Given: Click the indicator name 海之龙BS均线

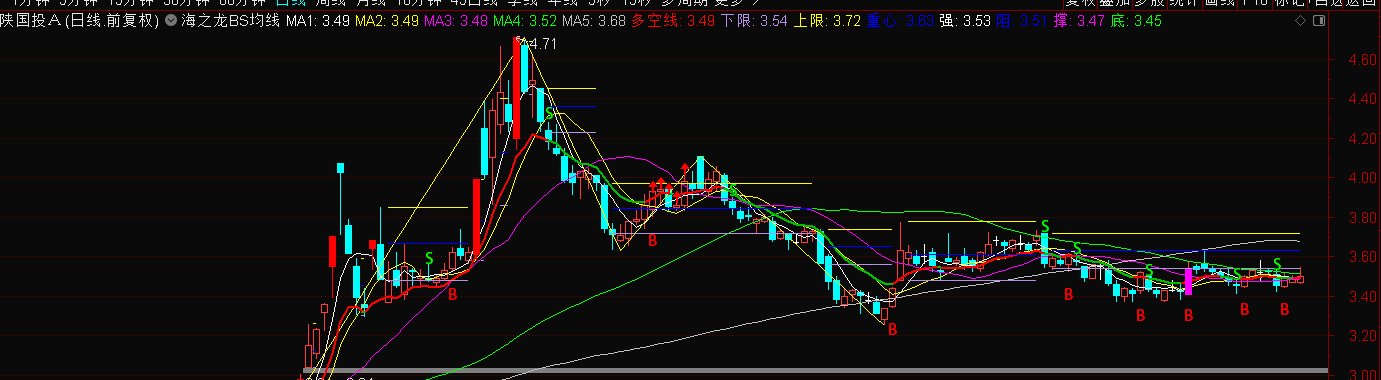Looking at the screenshot, I should click(x=231, y=20).
